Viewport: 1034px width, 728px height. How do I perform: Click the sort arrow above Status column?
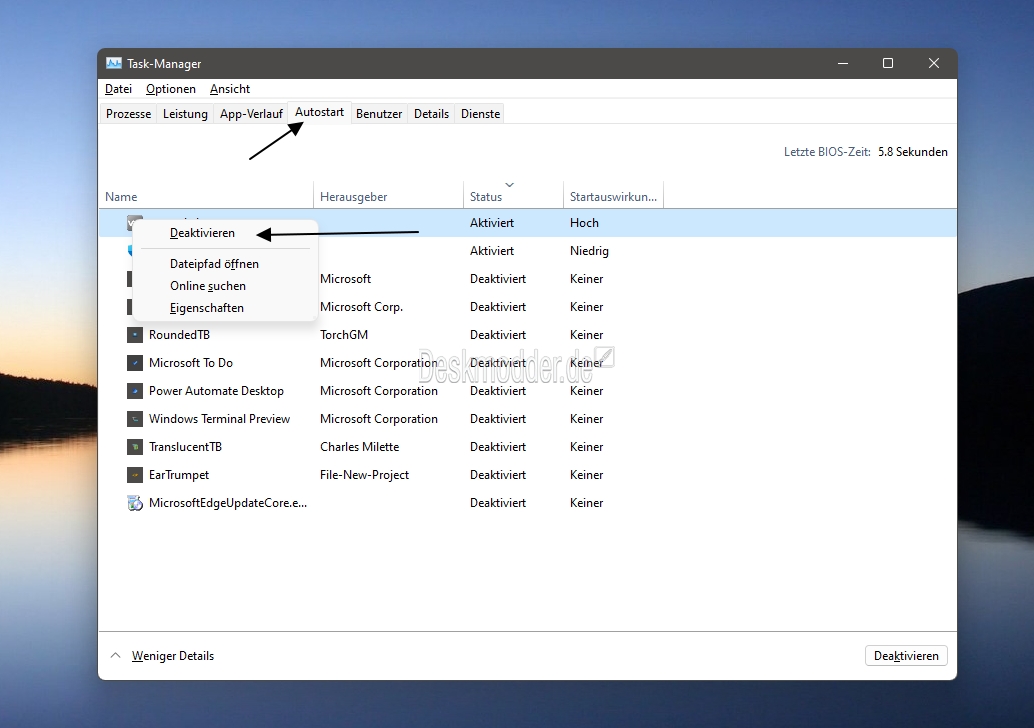(510, 185)
